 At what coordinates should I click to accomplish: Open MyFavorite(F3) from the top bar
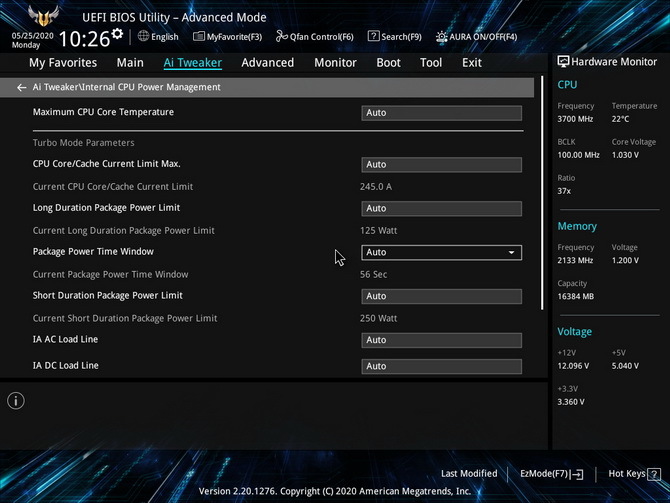click(x=228, y=37)
